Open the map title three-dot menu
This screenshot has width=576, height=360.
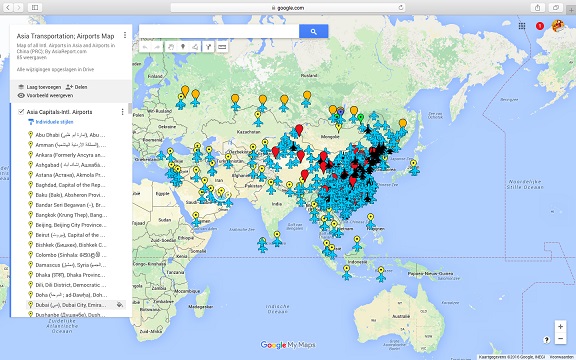pos(125,35)
